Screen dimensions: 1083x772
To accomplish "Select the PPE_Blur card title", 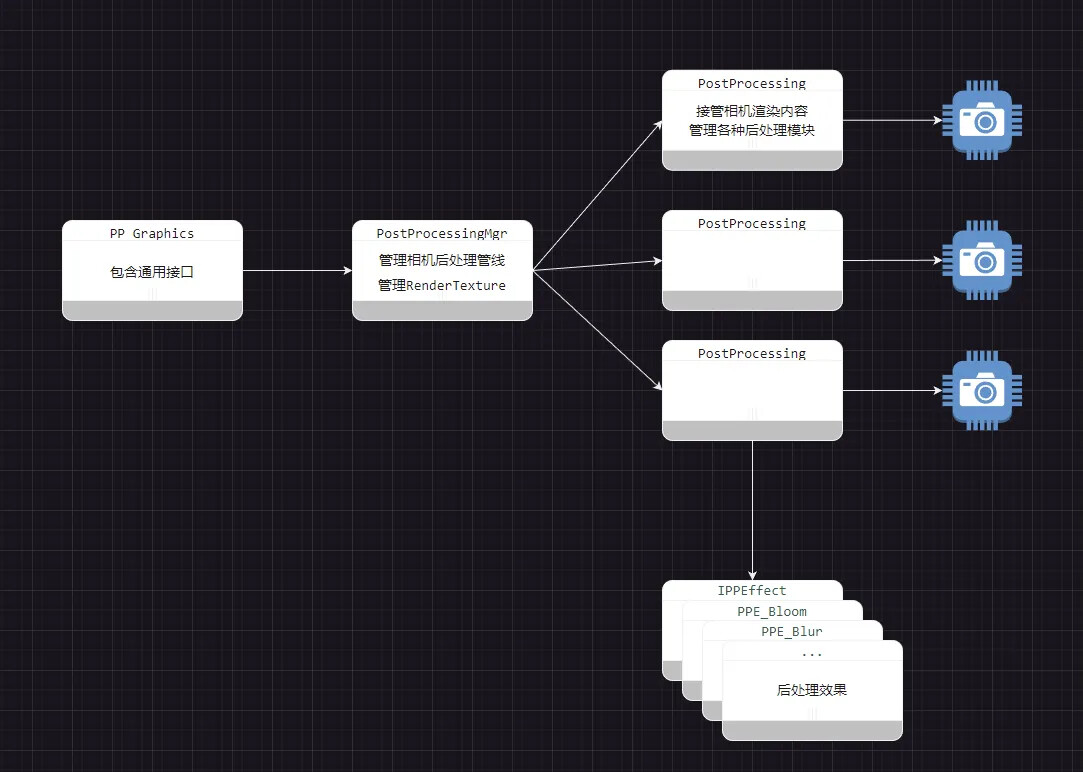I will click(x=792, y=631).
